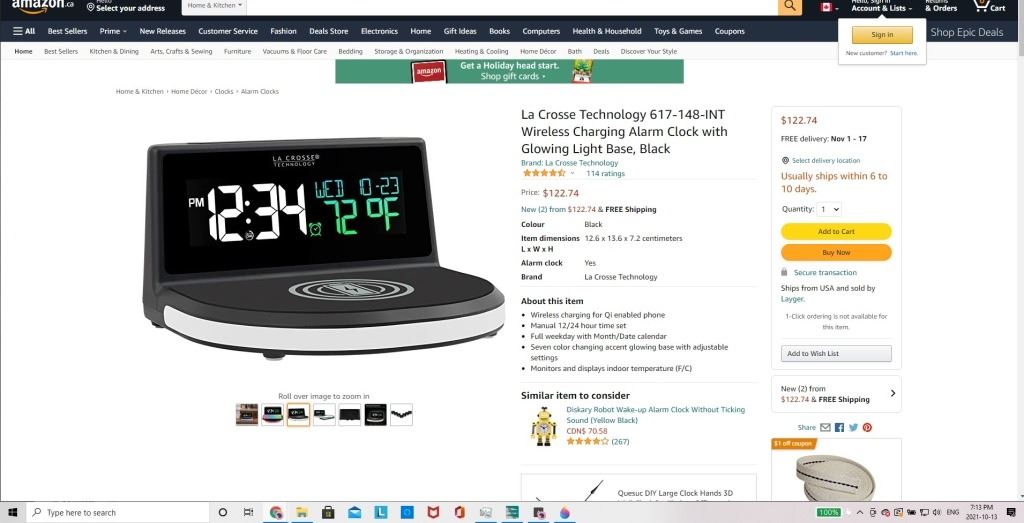
Task: Open Deals Store in navigation bar
Action: coord(328,31)
